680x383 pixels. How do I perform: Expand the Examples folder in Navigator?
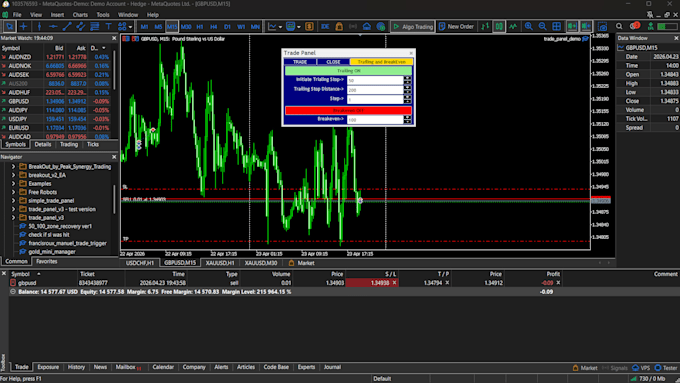13,183
